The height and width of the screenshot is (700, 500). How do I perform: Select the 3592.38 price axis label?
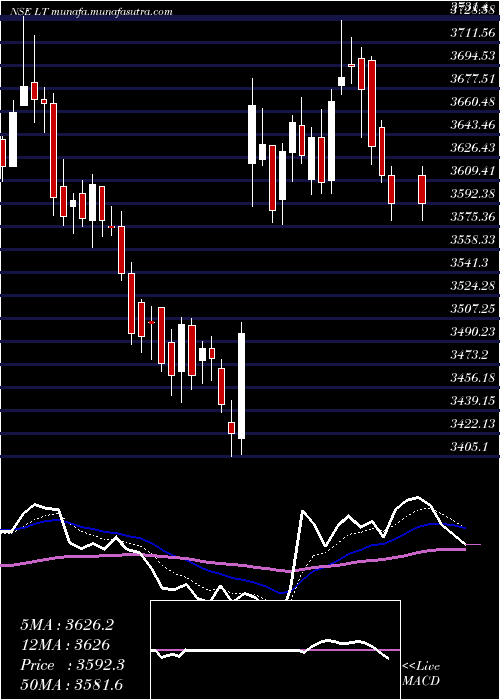coord(473,194)
